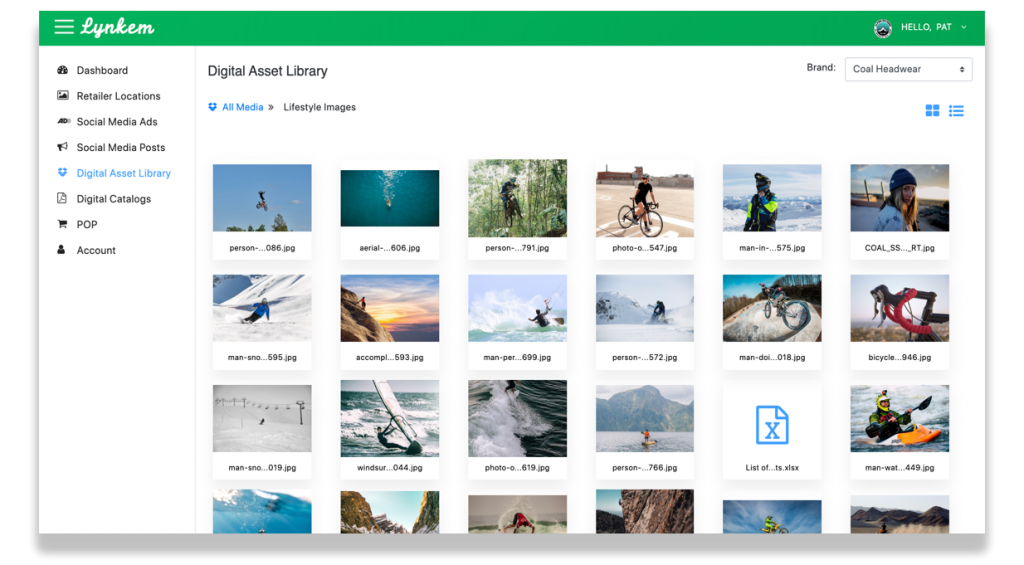Click file name aerial-...606.jpg
1024x565 pixels.
pos(390,248)
